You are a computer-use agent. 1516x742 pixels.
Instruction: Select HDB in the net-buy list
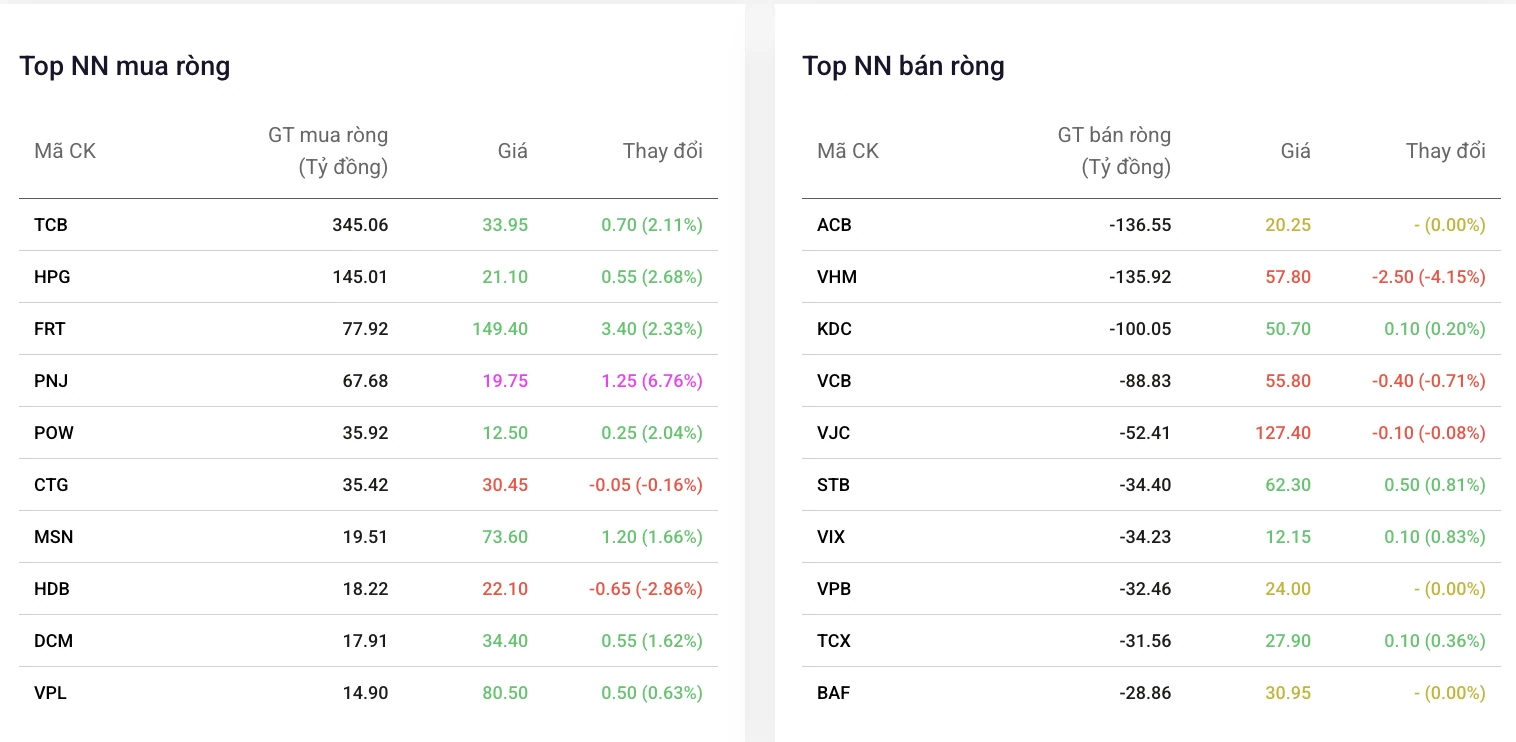coord(52,589)
